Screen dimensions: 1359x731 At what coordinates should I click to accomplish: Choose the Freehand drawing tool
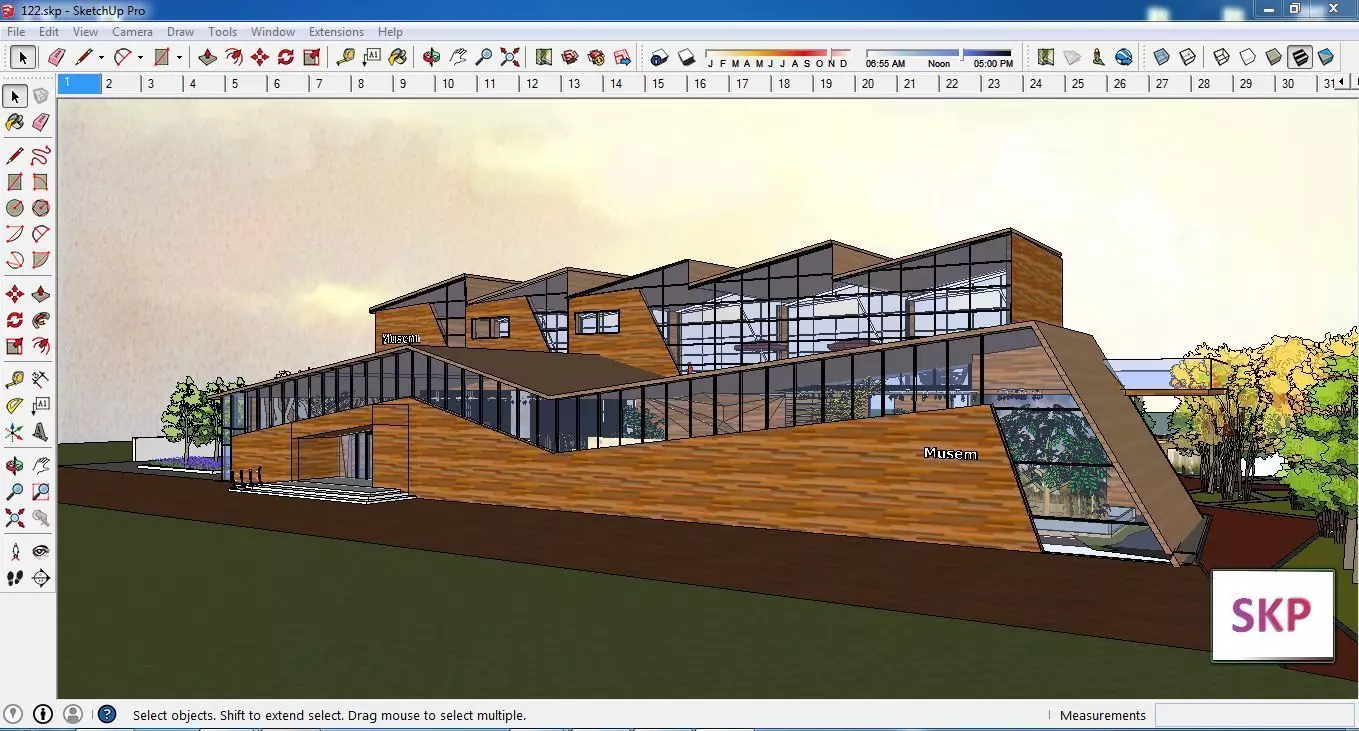pyautogui.click(x=40, y=156)
